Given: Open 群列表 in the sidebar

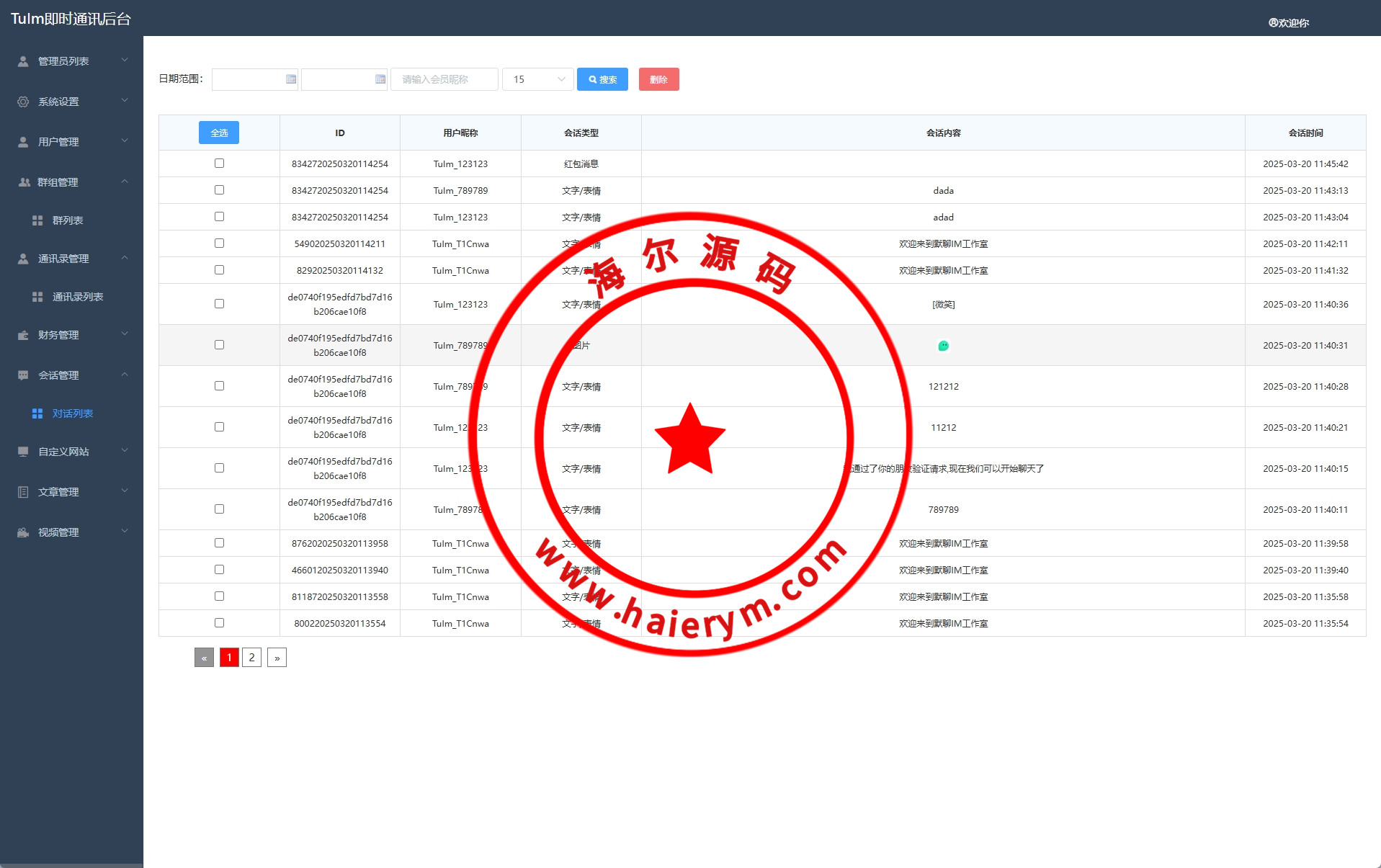Looking at the screenshot, I should point(68,220).
